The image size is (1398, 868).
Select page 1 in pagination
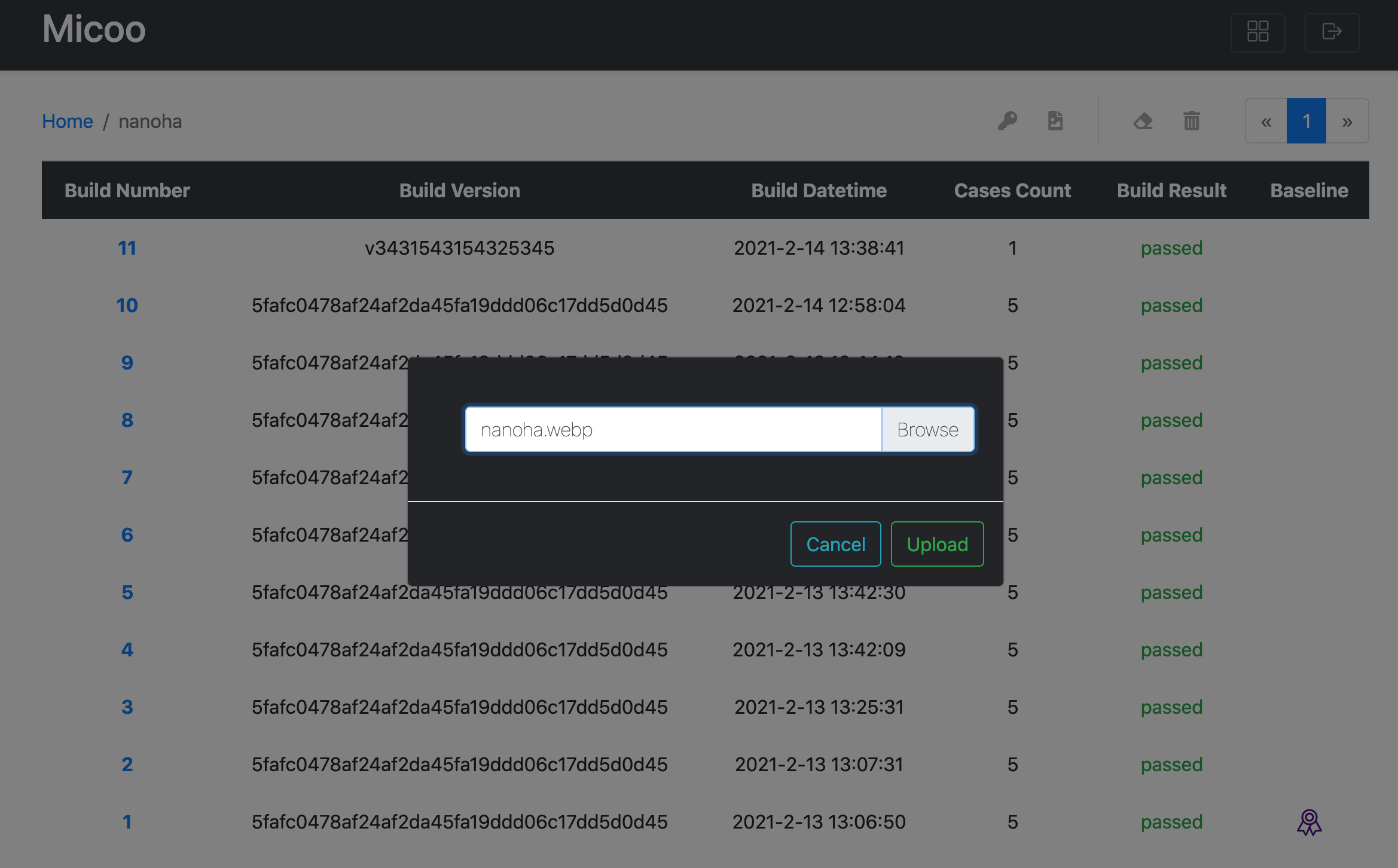[1307, 121]
